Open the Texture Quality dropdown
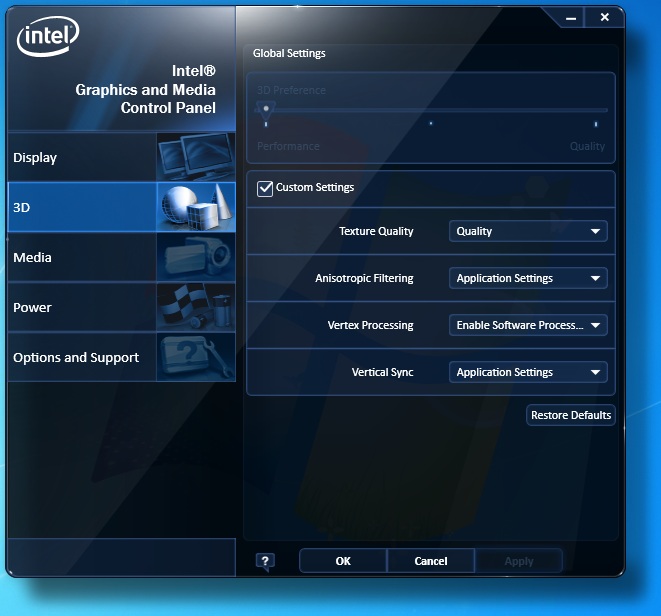This screenshot has width=661, height=616. [x=528, y=231]
